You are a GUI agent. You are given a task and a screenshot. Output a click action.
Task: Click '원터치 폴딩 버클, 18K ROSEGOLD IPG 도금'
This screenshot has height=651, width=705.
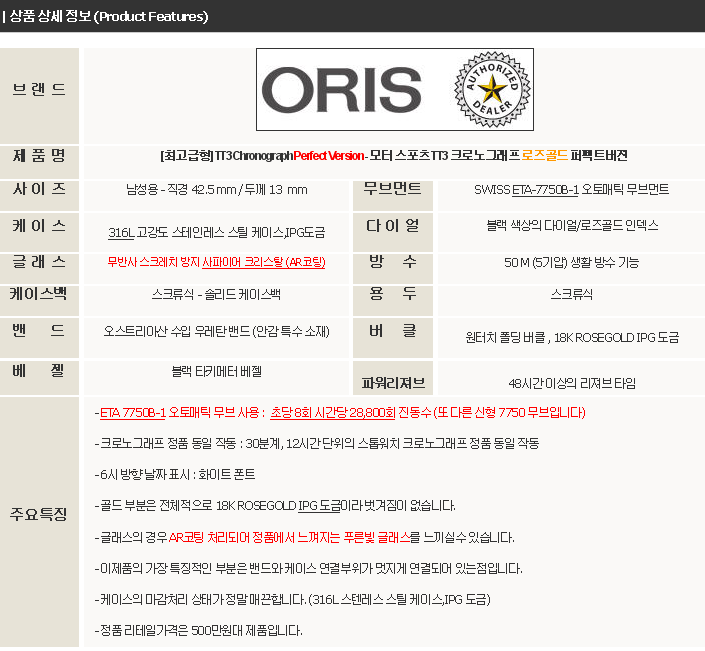click(572, 337)
